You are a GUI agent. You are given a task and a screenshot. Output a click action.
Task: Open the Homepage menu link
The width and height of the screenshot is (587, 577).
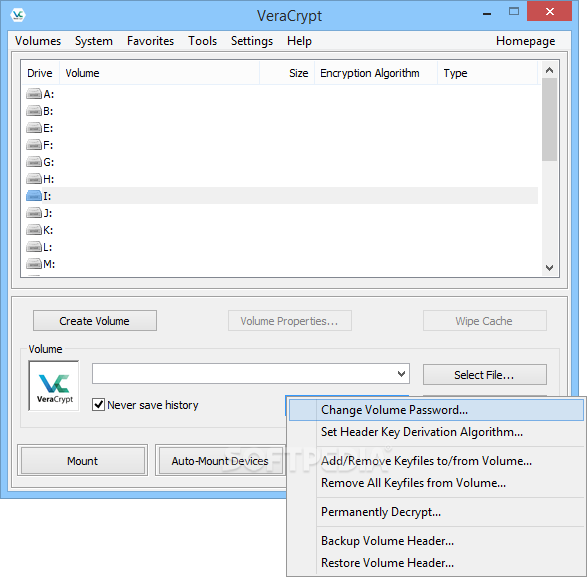tap(525, 41)
